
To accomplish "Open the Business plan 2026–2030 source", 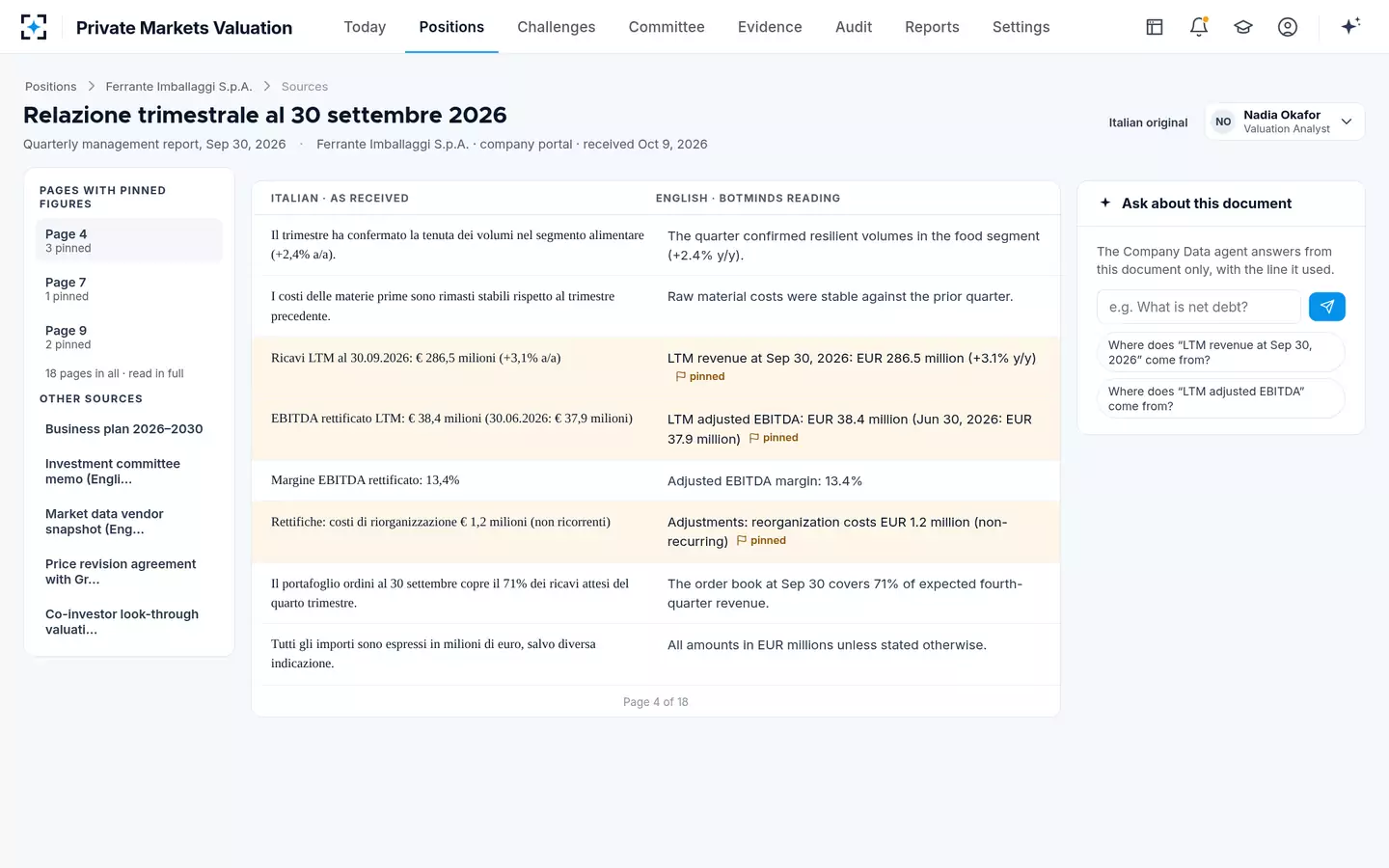I will 129,429.
